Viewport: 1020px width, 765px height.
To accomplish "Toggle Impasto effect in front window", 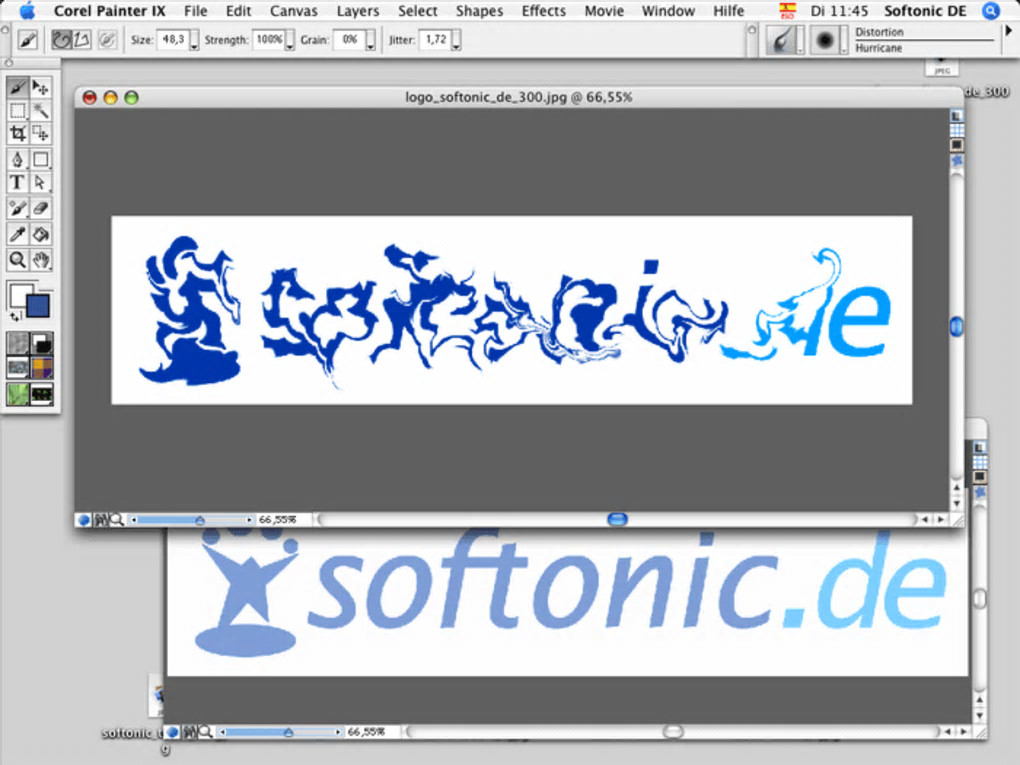I will (x=956, y=160).
